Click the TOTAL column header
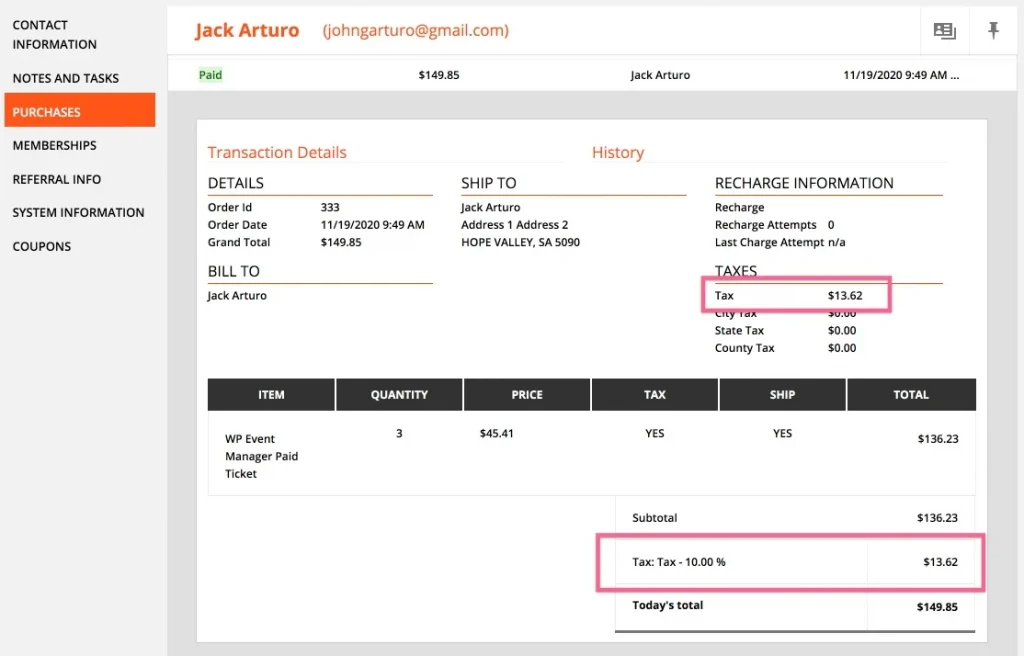The width and height of the screenshot is (1024, 656). [911, 395]
